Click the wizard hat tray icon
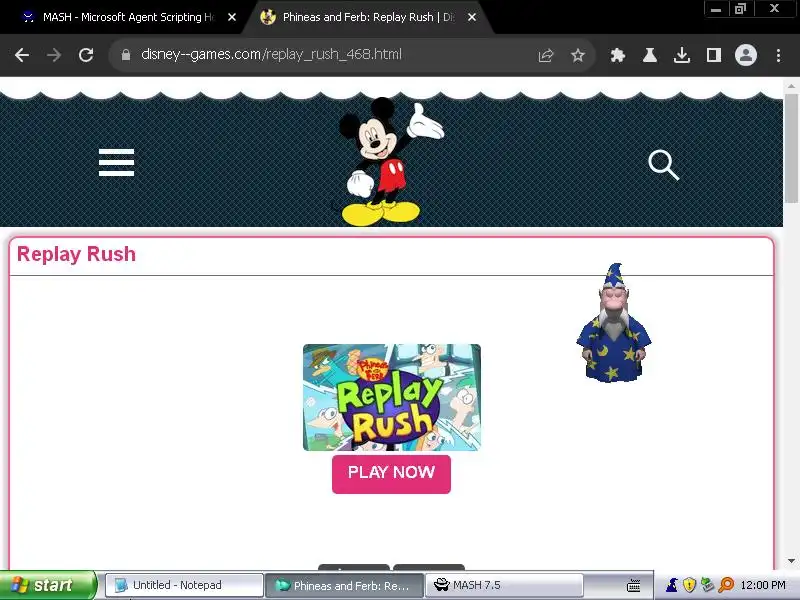This screenshot has height=600, width=800. click(672, 585)
